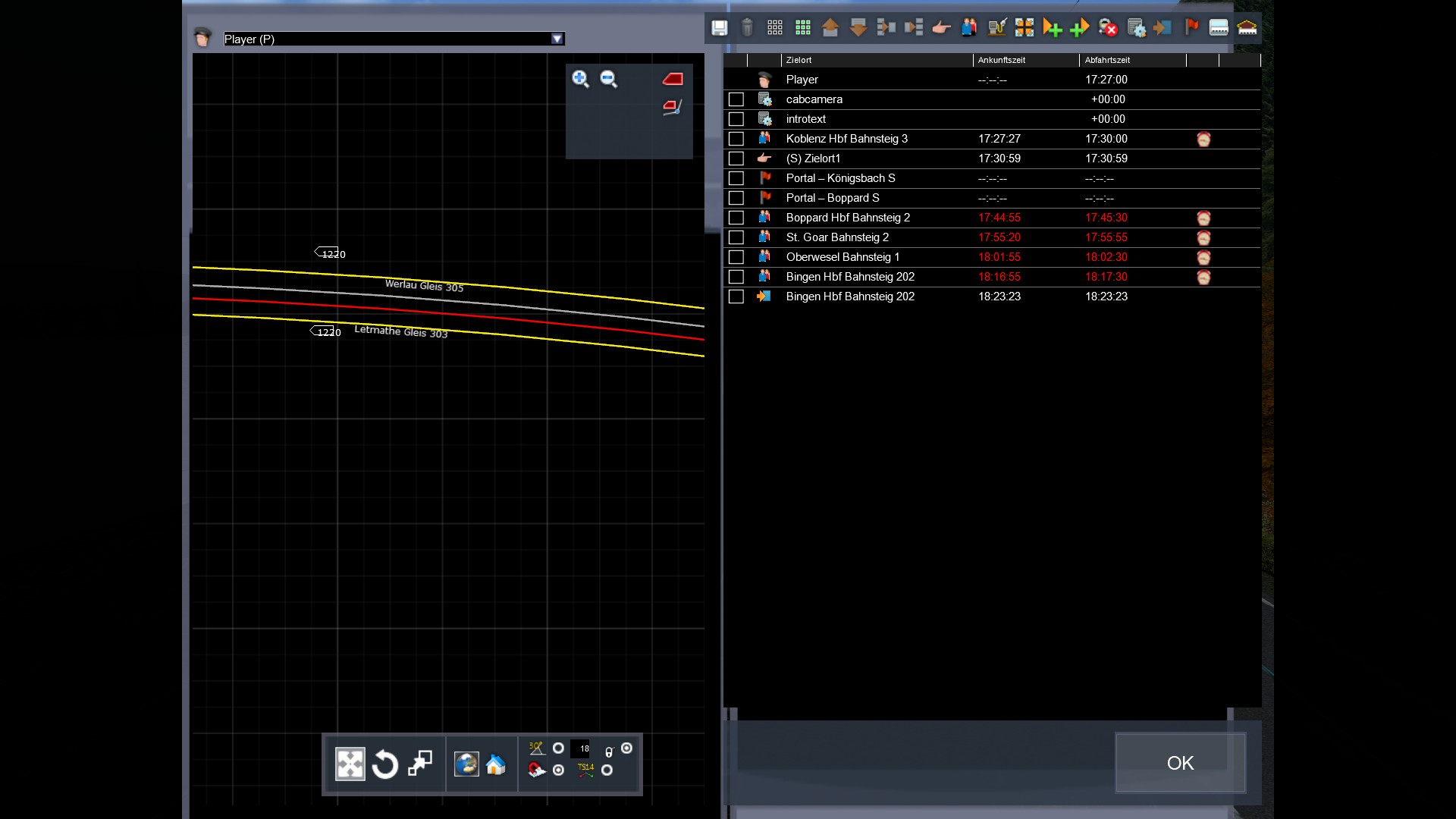Click the Ankunftszeit column header
The image size is (1456, 819).
(1001, 60)
